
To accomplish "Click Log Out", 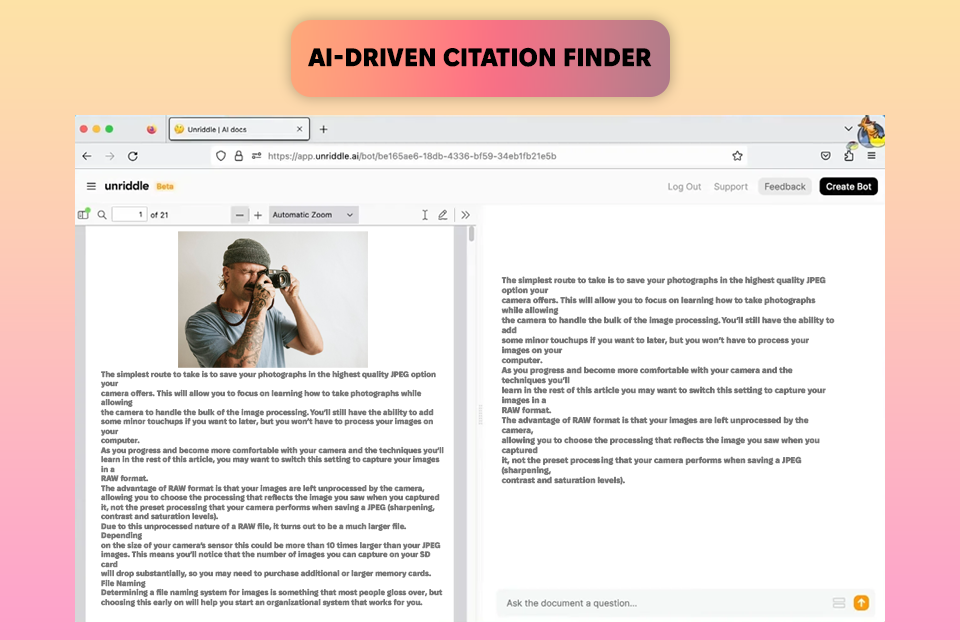I will click(684, 187).
